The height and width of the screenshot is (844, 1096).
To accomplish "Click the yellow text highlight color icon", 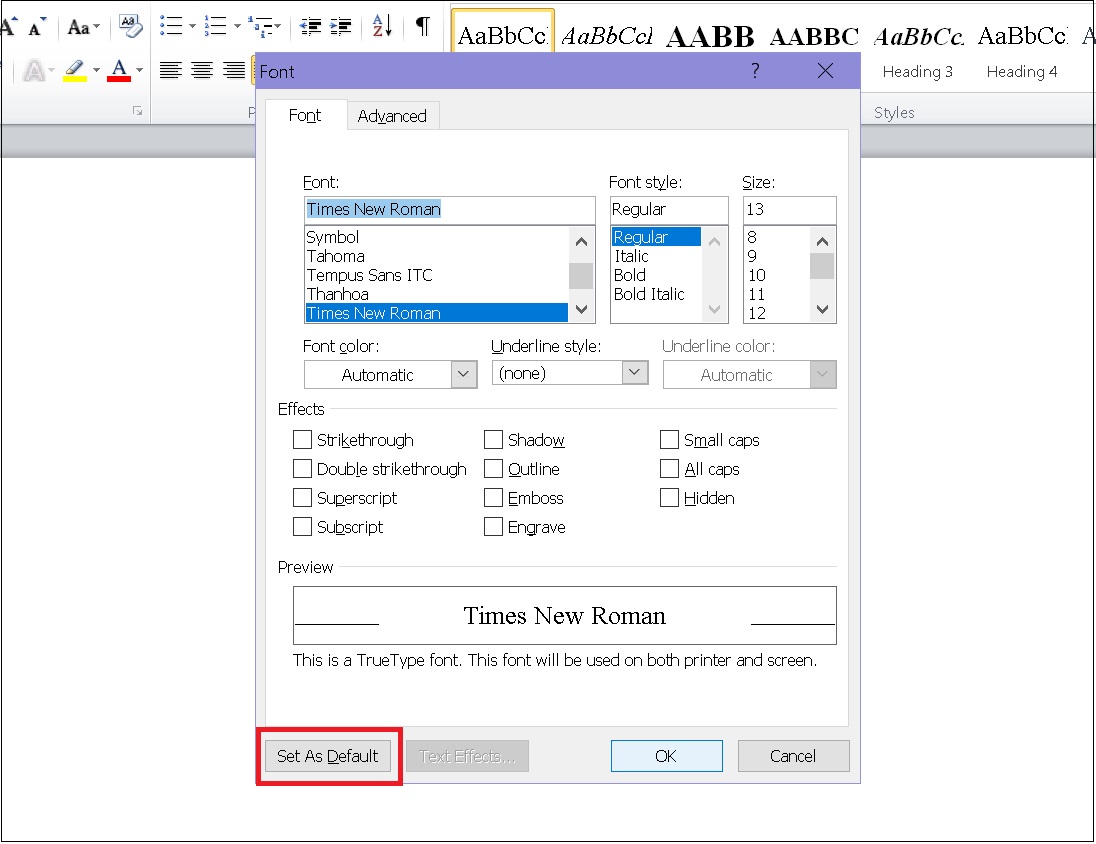I will point(74,70).
